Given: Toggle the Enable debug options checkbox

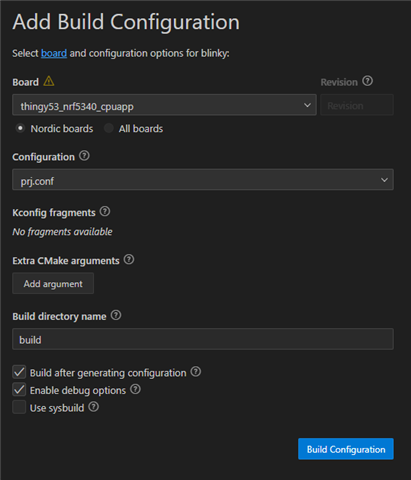Looking at the screenshot, I should point(19,390).
